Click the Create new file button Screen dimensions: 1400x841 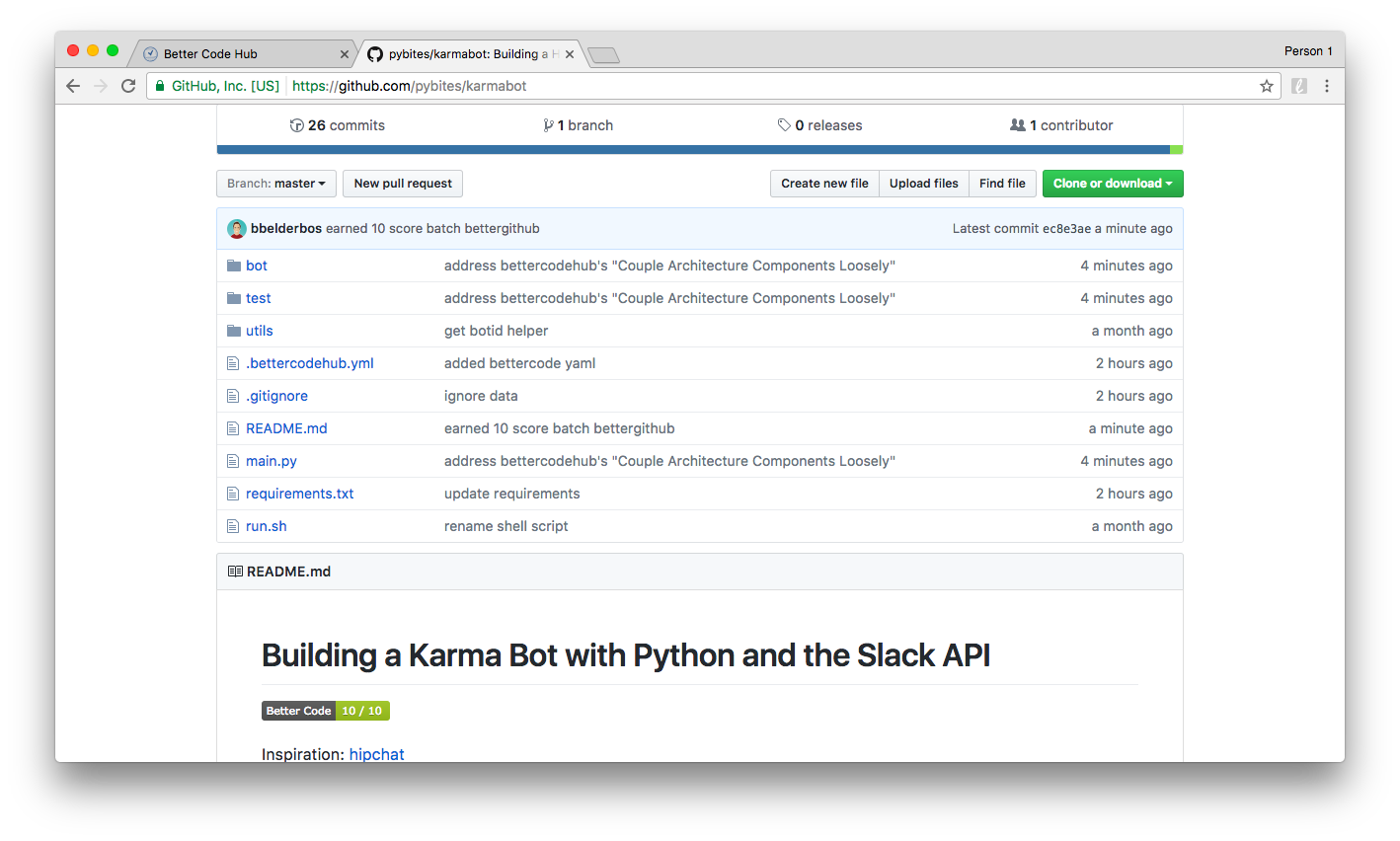(x=824, y=184)
